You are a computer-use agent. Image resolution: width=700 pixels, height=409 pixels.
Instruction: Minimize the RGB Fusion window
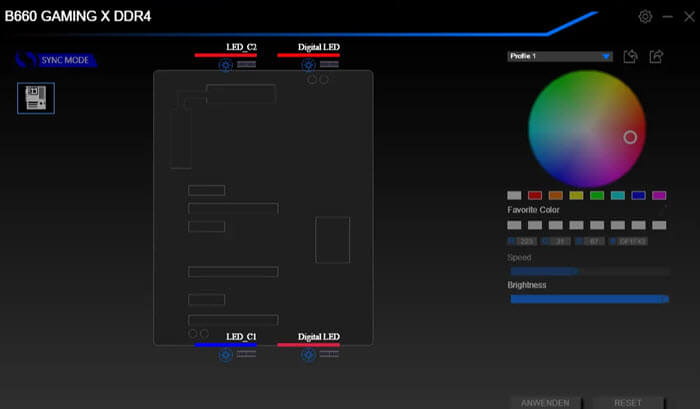pos(668,17)
